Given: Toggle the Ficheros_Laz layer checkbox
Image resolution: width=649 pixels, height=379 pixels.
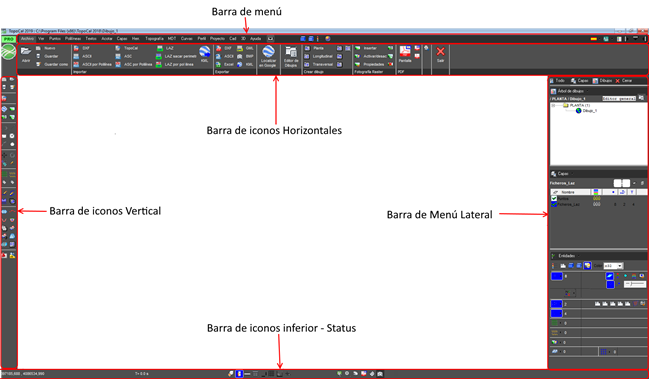Looking at the screenshot, I should point(554,204).
